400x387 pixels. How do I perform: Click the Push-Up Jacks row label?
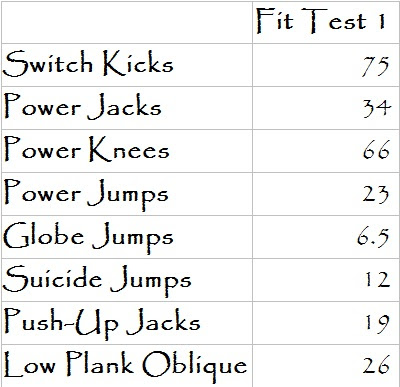[127, 323]
